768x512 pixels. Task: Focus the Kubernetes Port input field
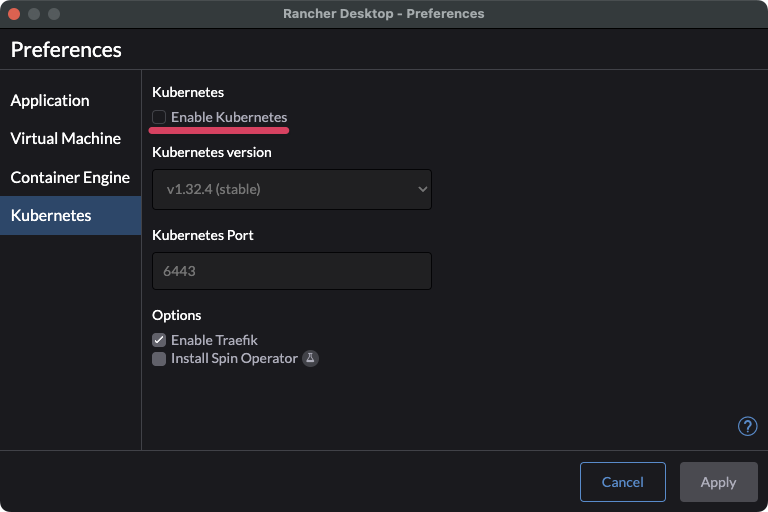click(x=292, y=271)
